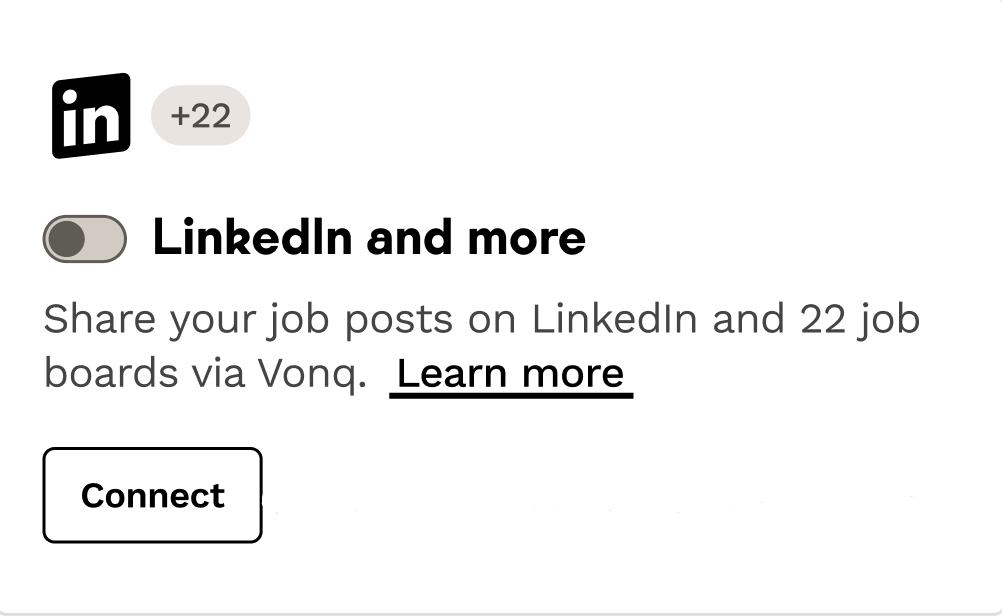Click the grey +22 counter next to LinkedIn logo
The height and width of the screenshot is (616, 1002).
[200, 116]
